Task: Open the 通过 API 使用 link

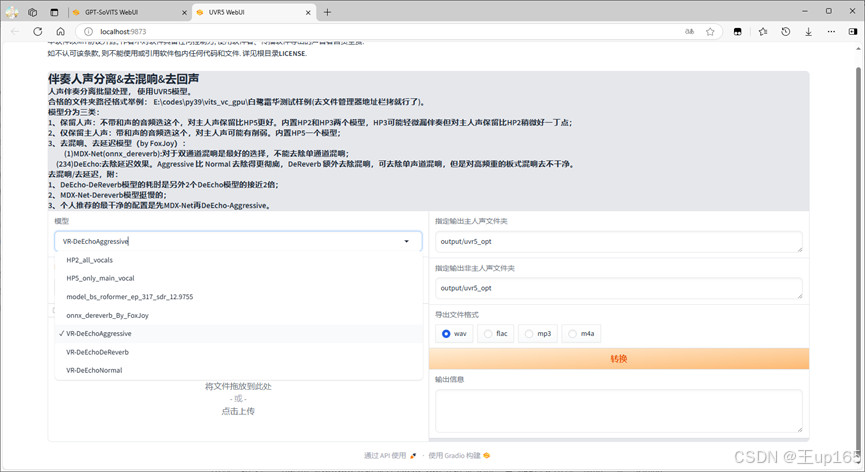Action: point(389,455)
